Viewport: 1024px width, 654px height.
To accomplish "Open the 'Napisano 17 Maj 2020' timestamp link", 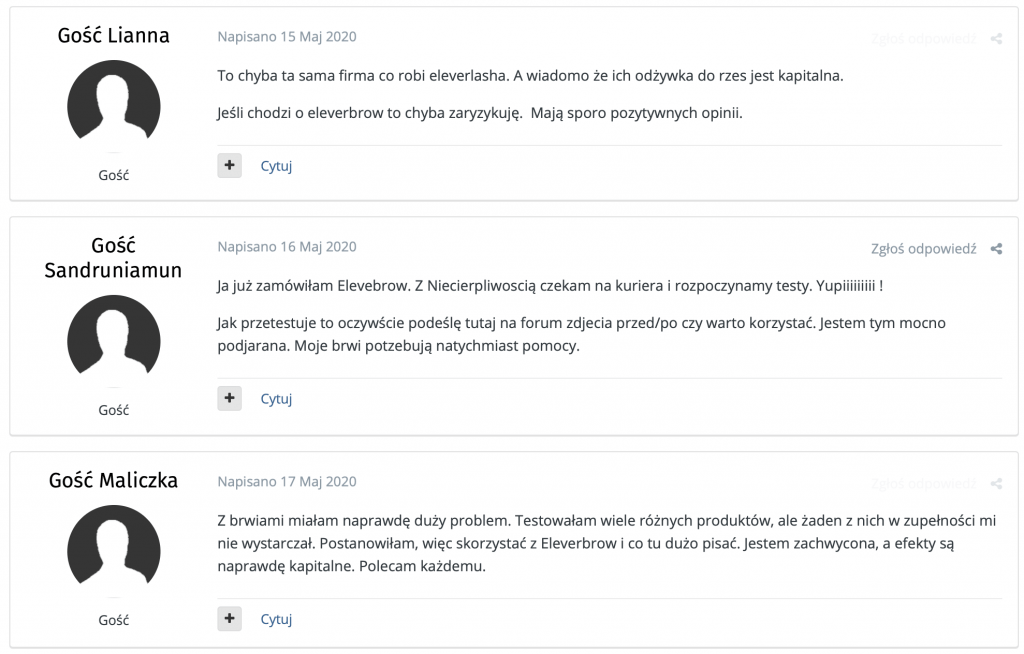I will (x=287, y=482).
